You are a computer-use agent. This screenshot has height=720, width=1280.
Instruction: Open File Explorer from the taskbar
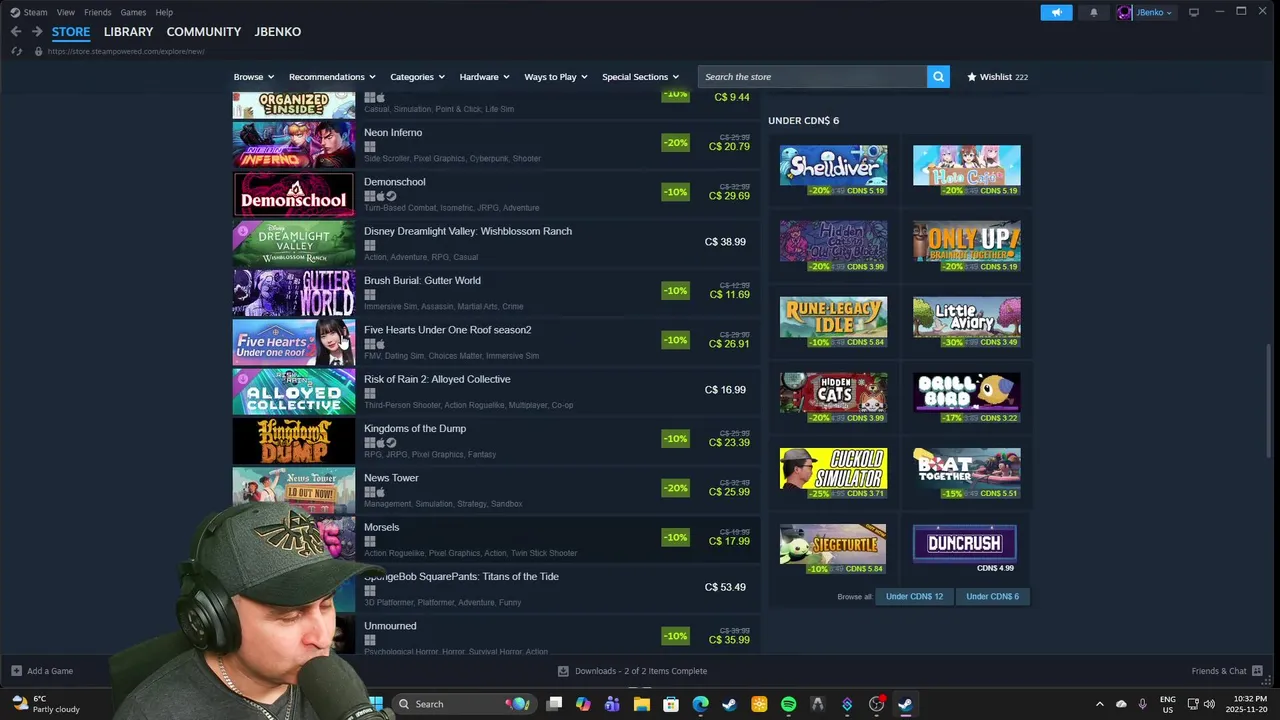[641, 704]
